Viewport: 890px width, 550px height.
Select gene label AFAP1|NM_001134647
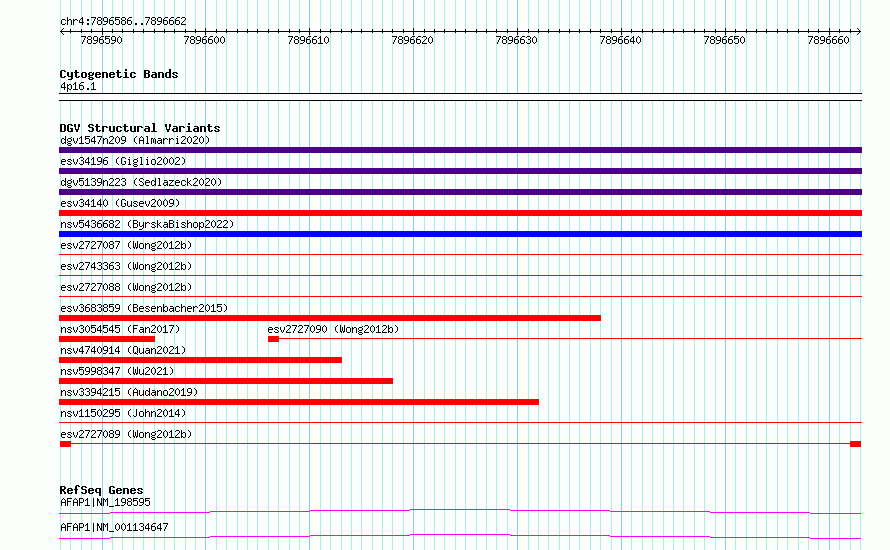(114, 527)
